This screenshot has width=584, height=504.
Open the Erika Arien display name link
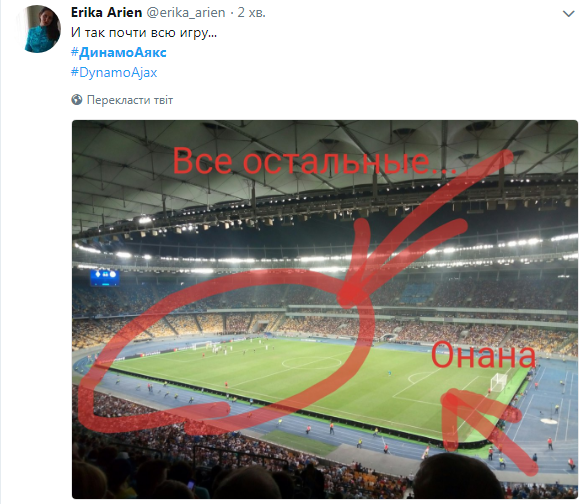pos(107,12)
